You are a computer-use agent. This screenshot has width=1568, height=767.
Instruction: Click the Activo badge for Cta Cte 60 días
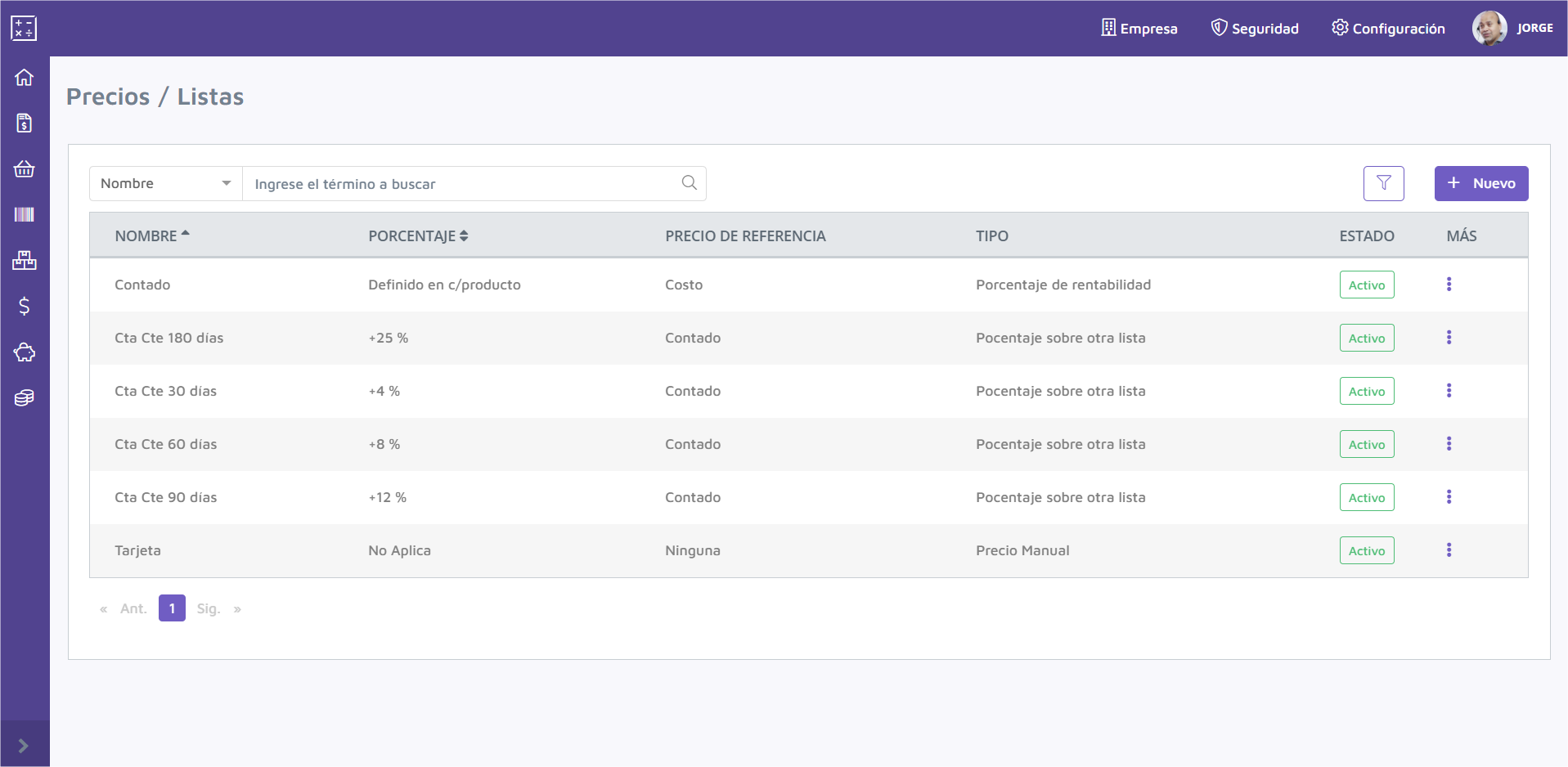tap(1367, 444)
